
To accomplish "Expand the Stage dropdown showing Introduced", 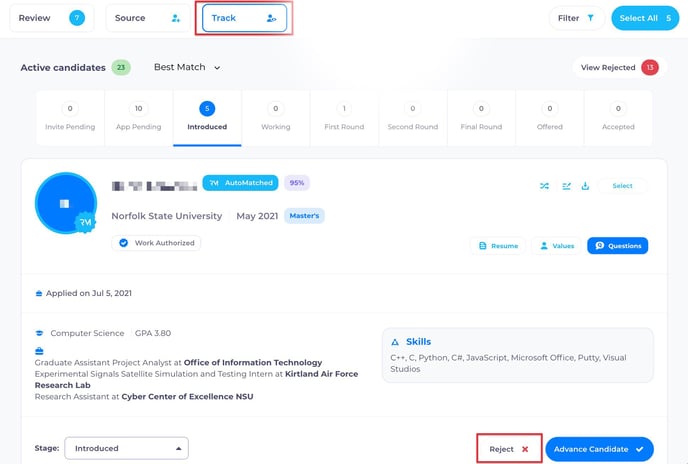I will click(126, 448).
